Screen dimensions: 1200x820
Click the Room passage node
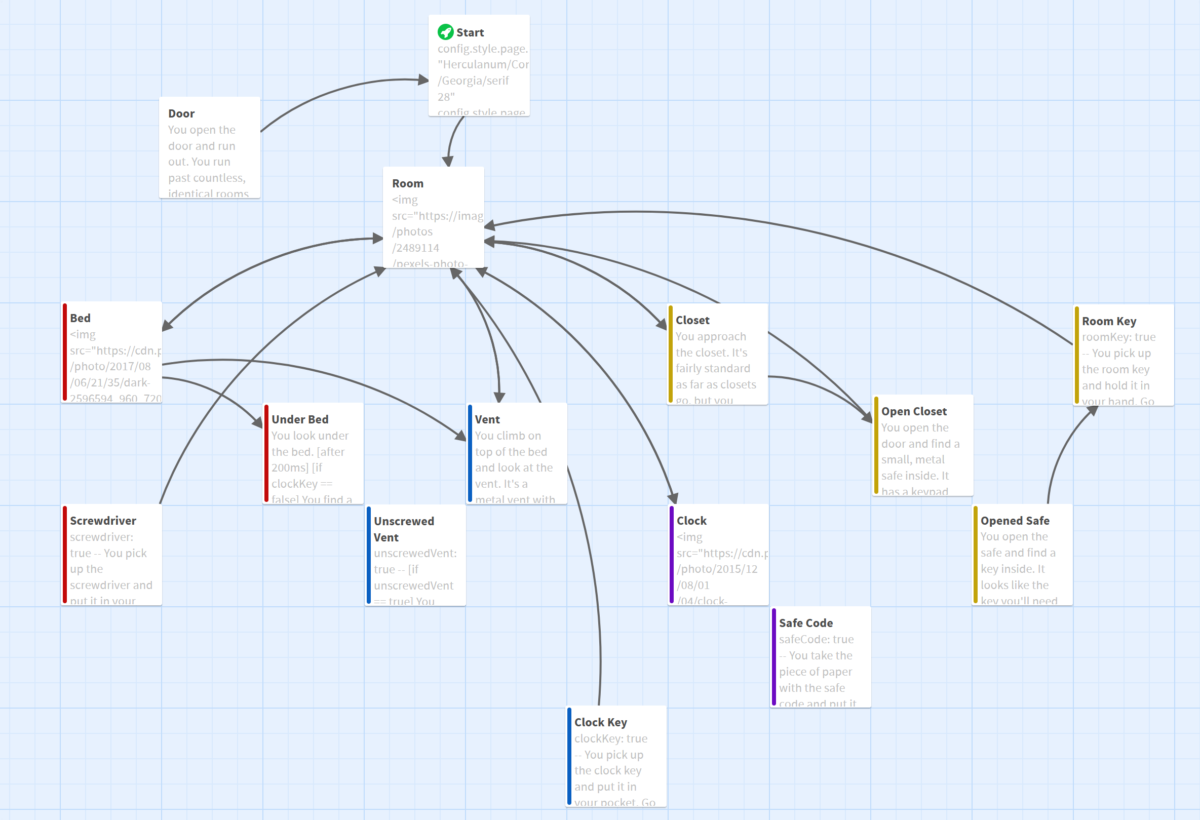[434, 218]
